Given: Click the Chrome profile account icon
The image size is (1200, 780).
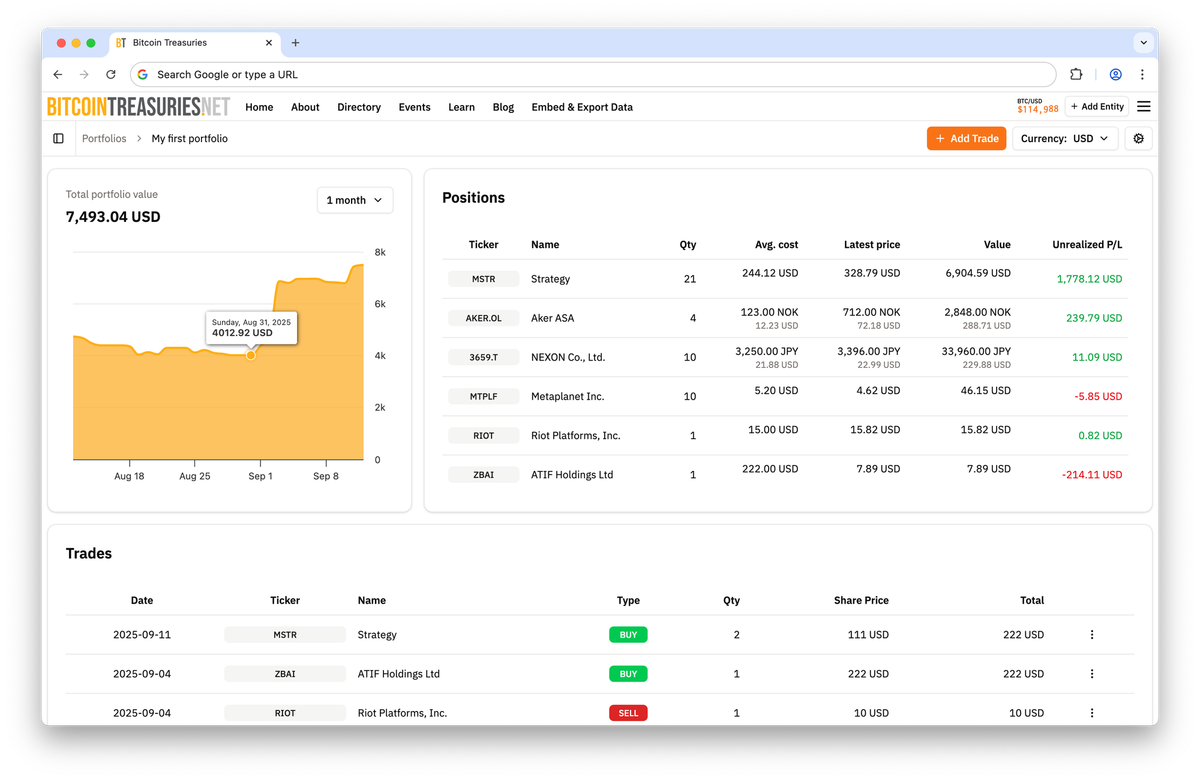Looking at the screenshot, I should coord(1115,74).
